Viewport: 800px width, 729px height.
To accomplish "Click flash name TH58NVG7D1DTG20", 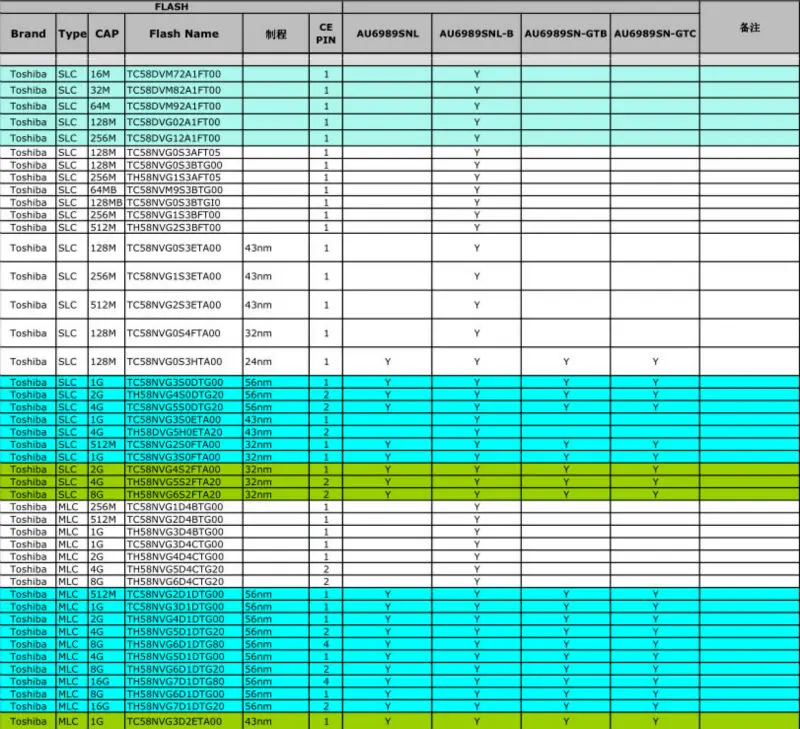I will click(175, 707).
